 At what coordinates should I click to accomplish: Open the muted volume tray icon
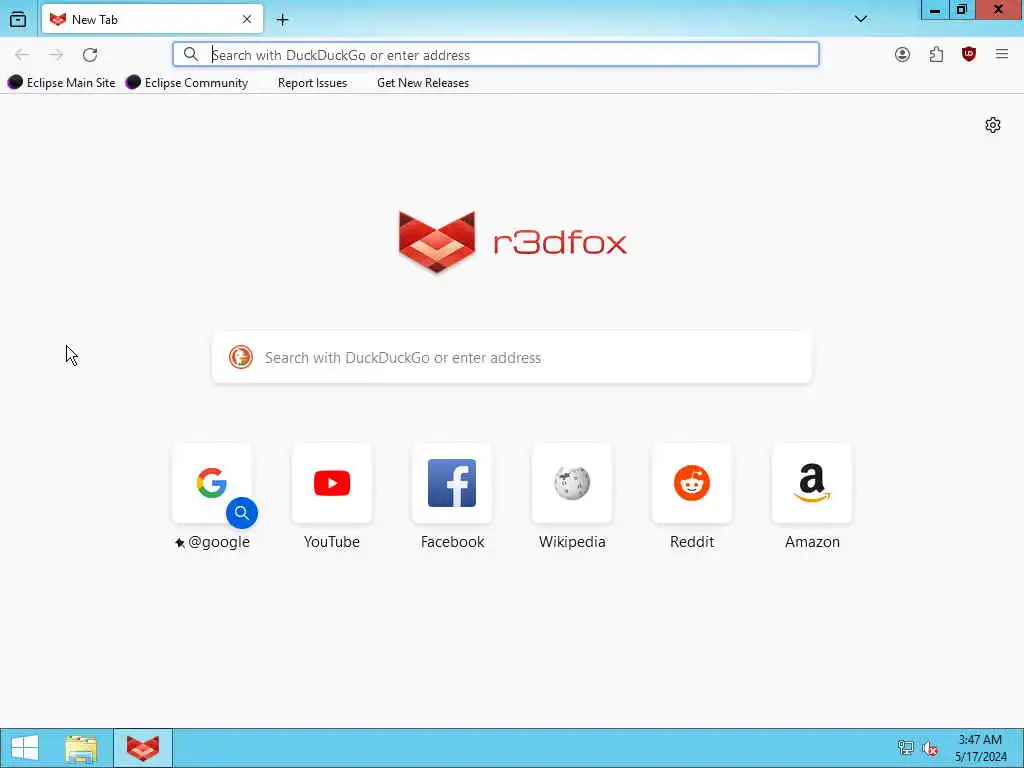click(930, 748)
